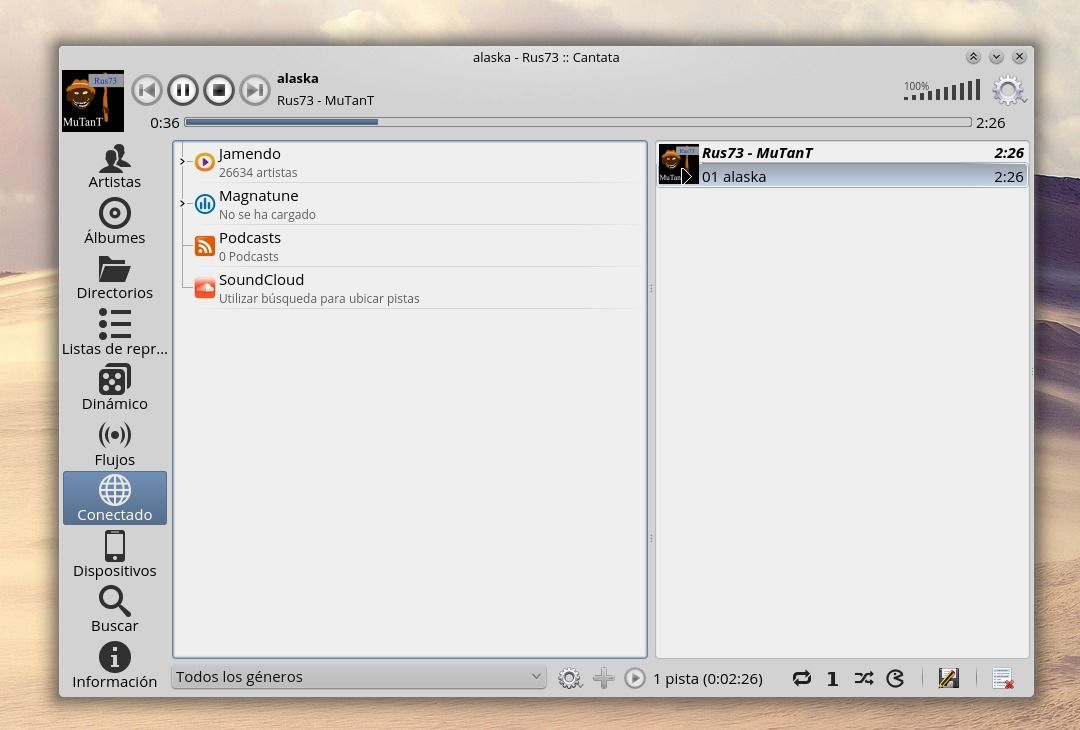Go back to the previous track
Image resolution: width=1080 pixels, height=730 pixels.
(x=146, y=91)
